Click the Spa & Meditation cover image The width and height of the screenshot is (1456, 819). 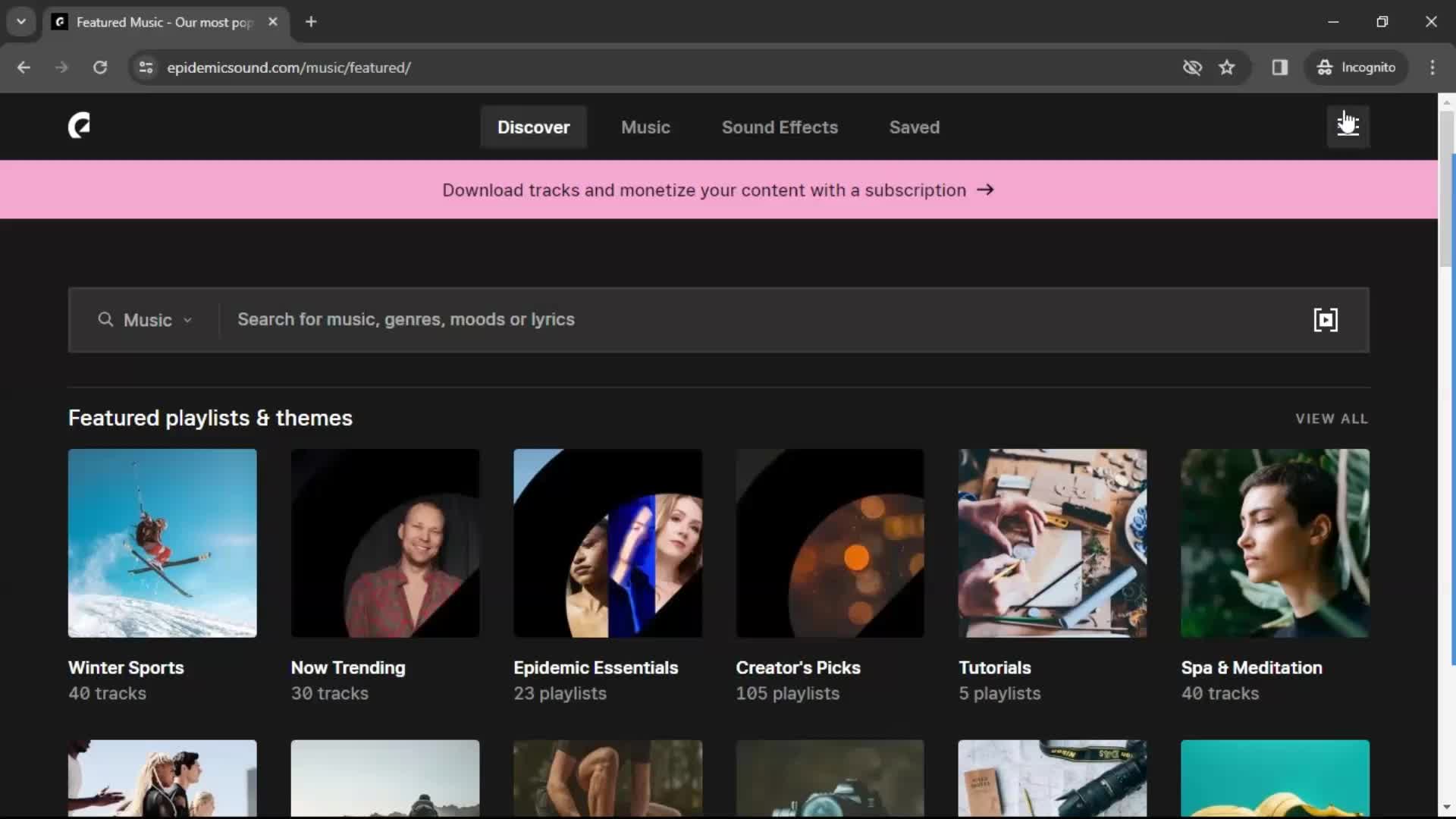tap(1275, 543)
